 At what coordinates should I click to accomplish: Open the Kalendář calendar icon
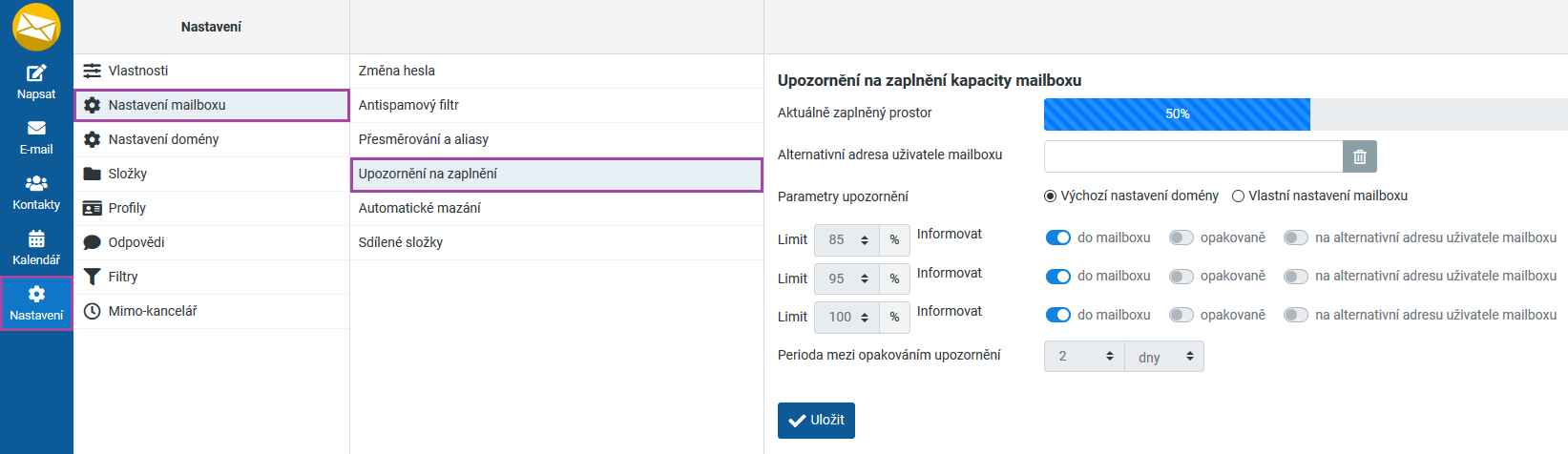click(36, 239)
